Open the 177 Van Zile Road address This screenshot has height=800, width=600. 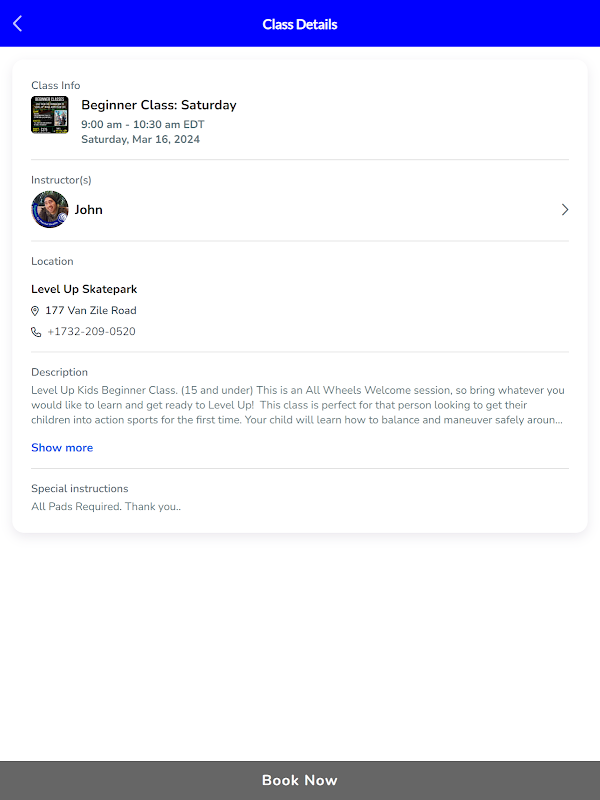click(91, 310)
